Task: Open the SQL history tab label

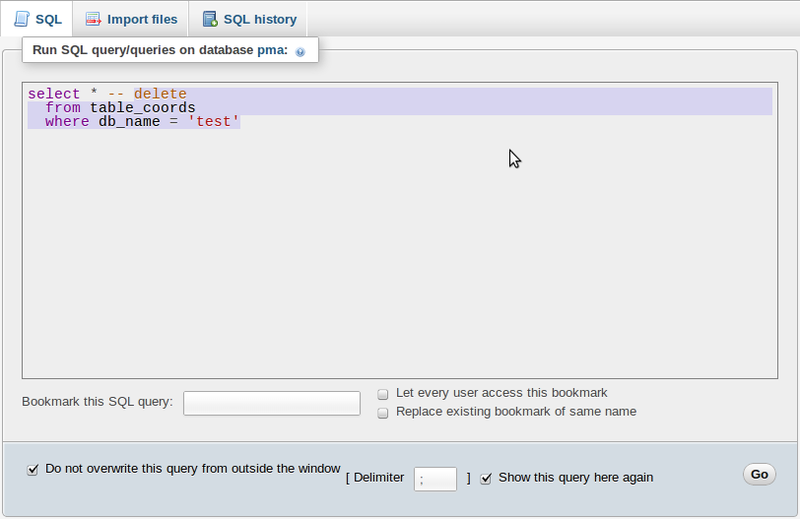Action: pos(259,19)
